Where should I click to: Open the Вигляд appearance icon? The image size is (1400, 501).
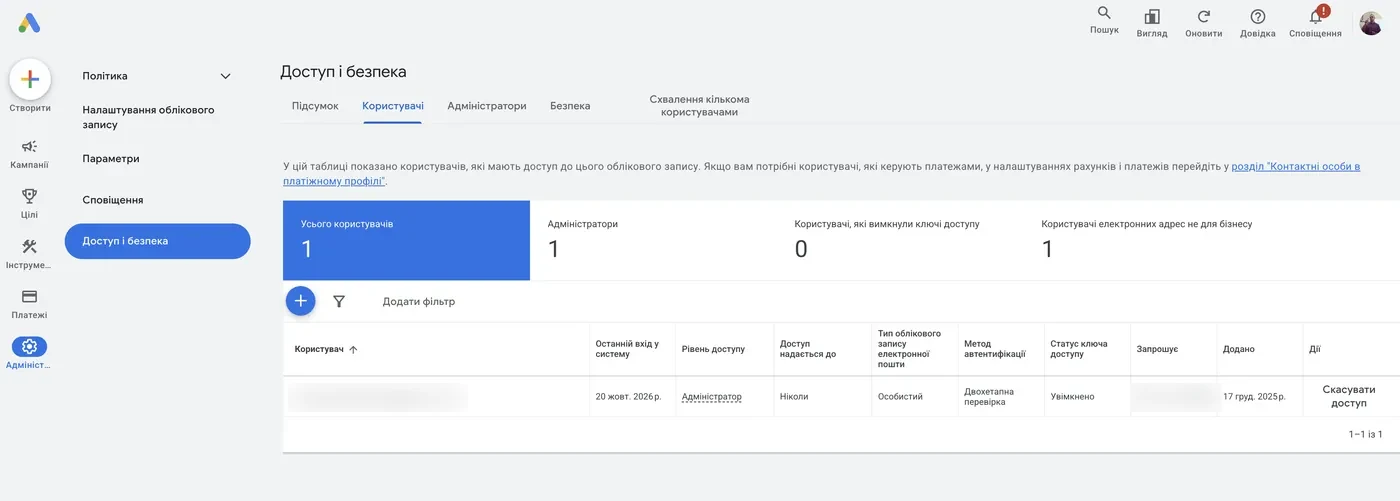pos(1152,16)
